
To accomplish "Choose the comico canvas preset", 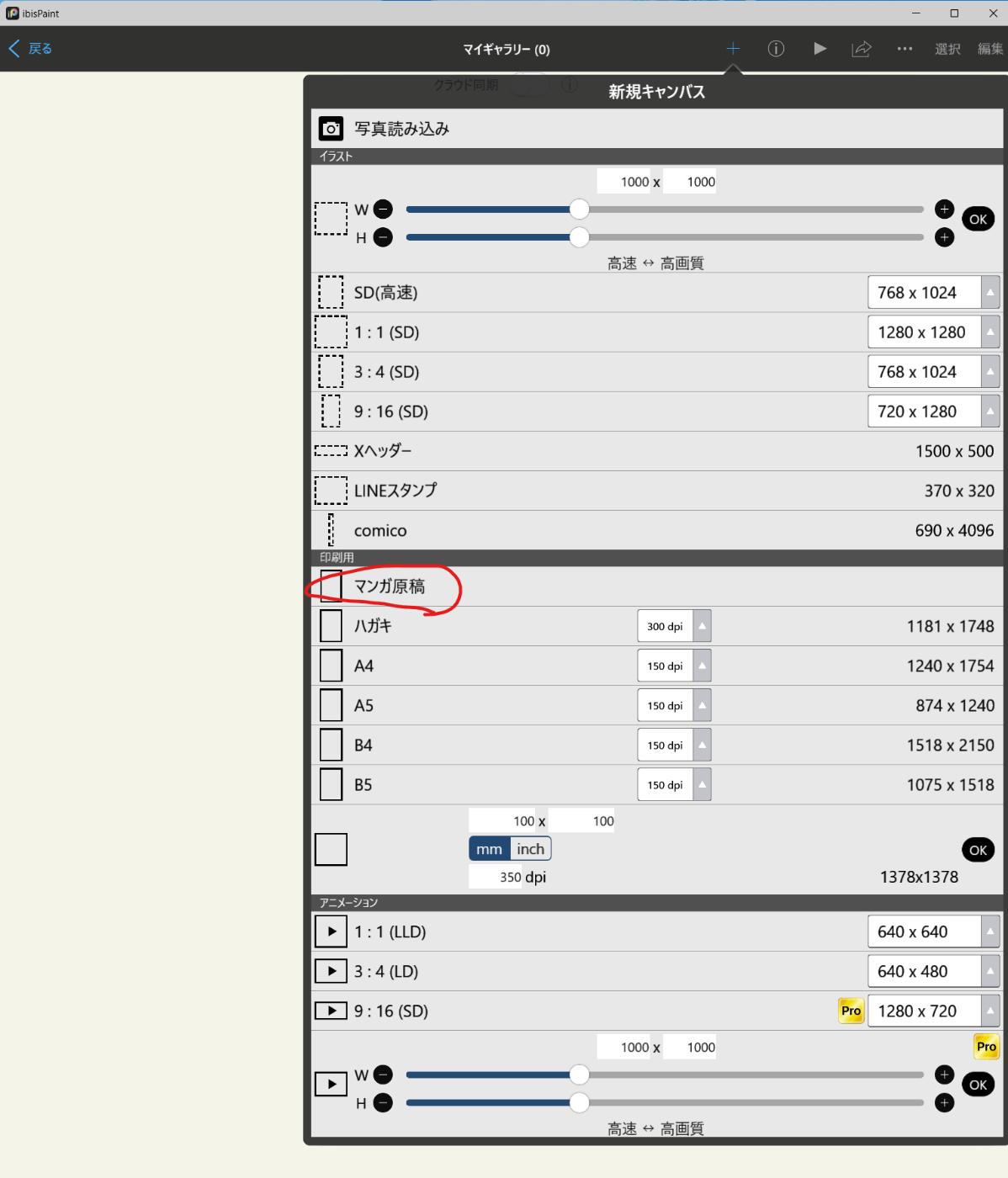I will [x=657, y=530].
